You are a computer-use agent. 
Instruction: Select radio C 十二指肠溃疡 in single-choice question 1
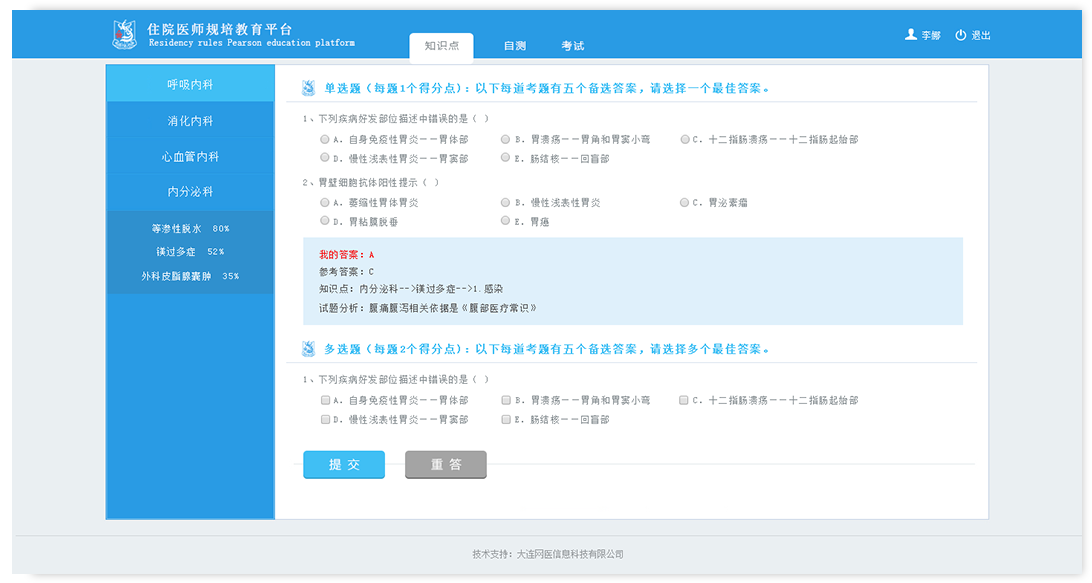pos(685,139)
